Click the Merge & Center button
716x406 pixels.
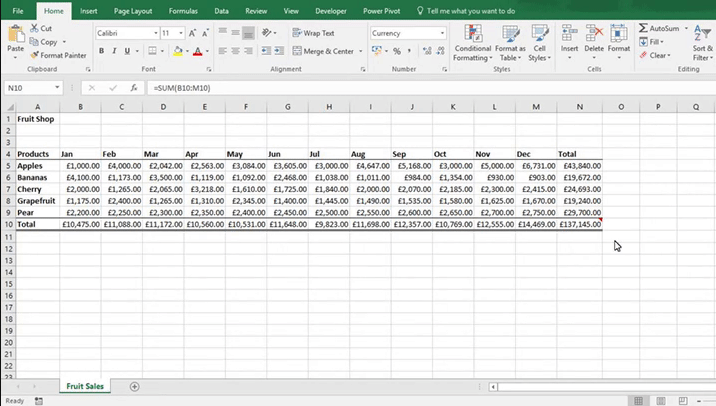[x=324, y=51]
